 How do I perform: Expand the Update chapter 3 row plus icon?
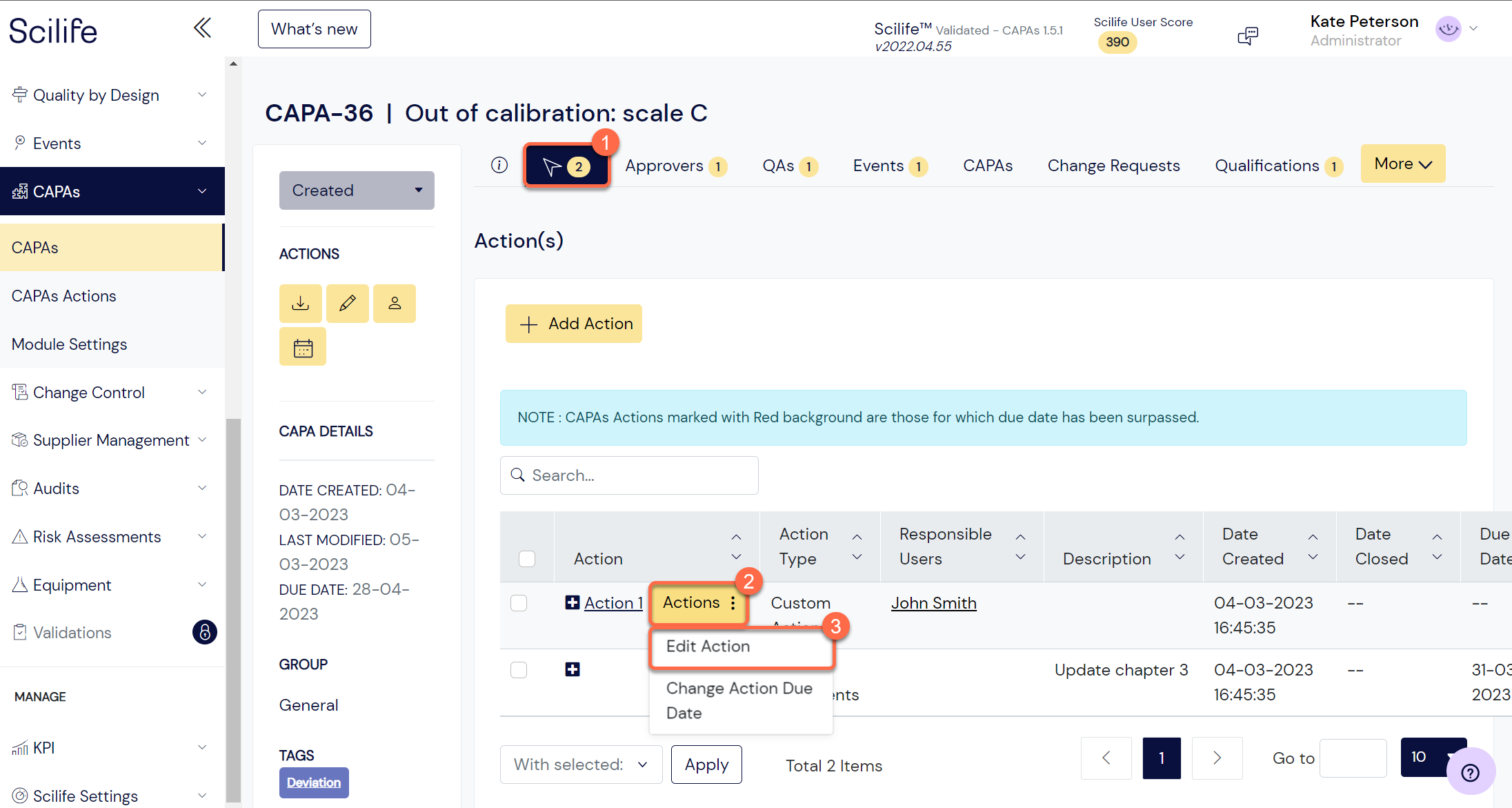(573, 669)
